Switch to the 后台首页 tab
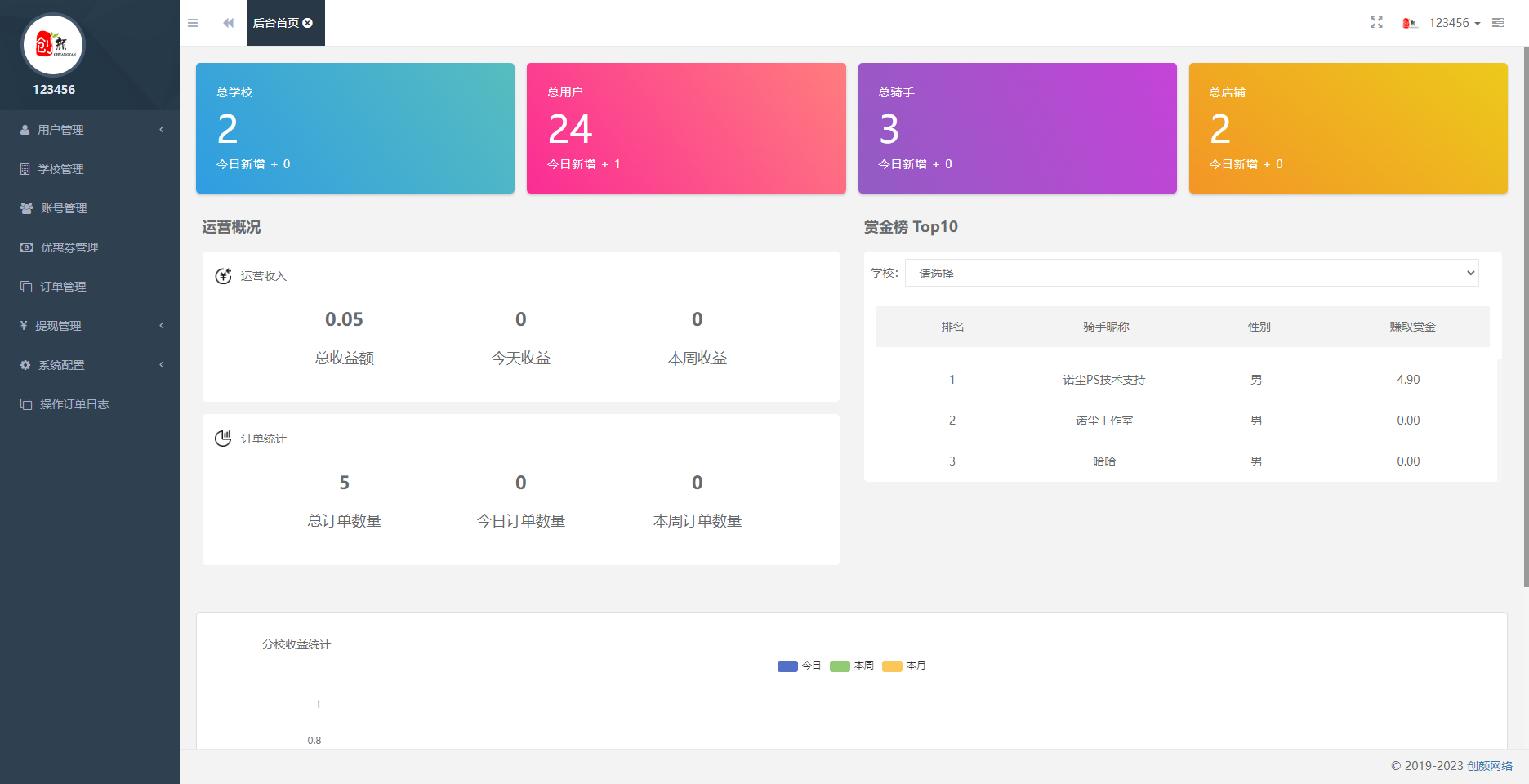The height and width of the screenshot is (784, 1529). 278,22
